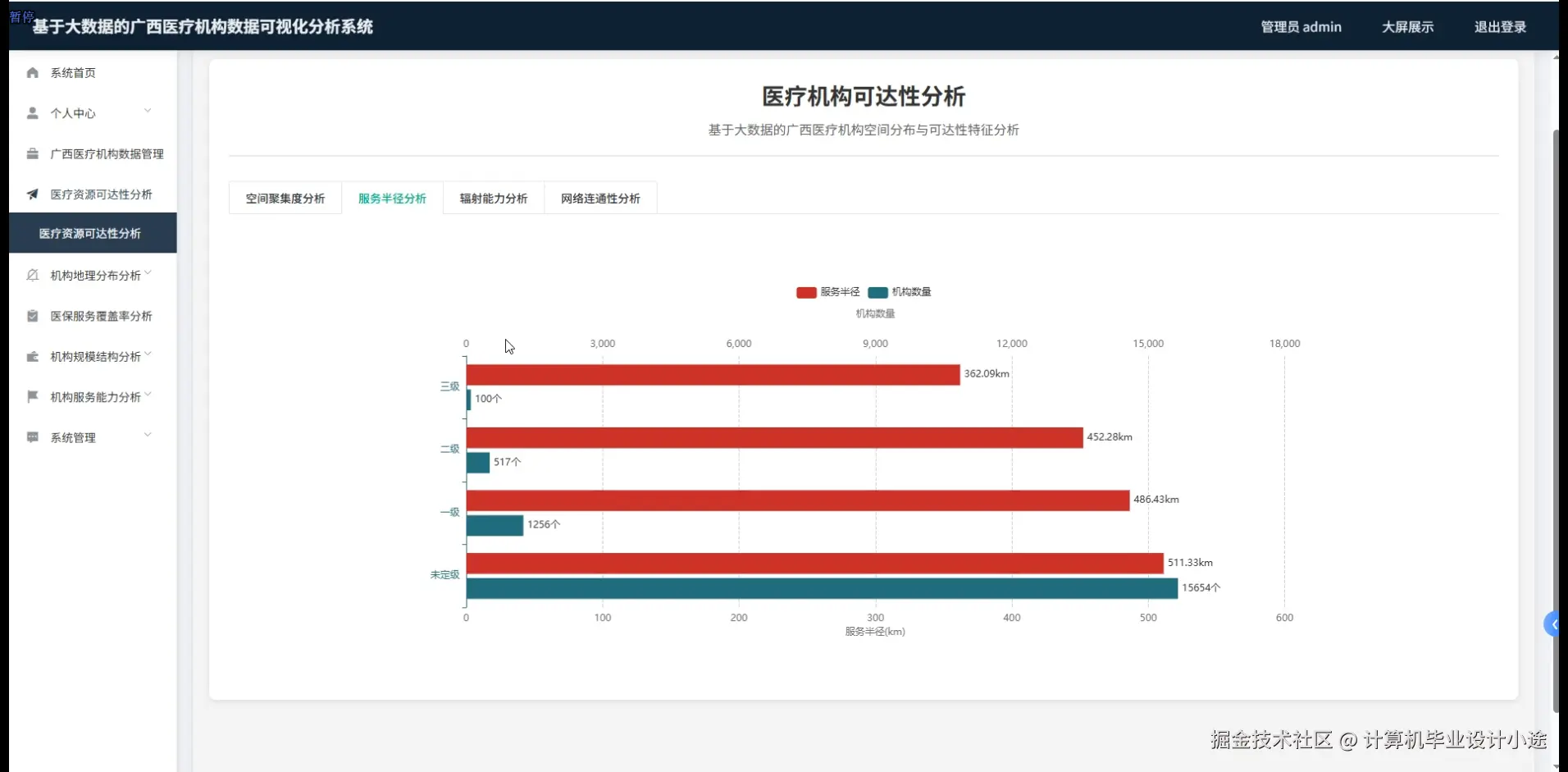Click the icon beside 机构规模结构分析

coord(33,356)
